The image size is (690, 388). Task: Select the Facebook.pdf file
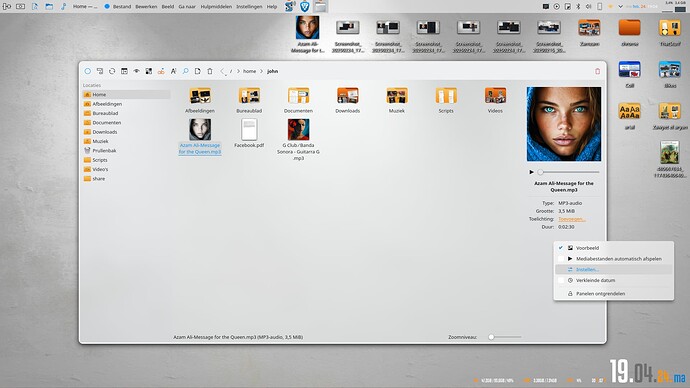(249, 134)
